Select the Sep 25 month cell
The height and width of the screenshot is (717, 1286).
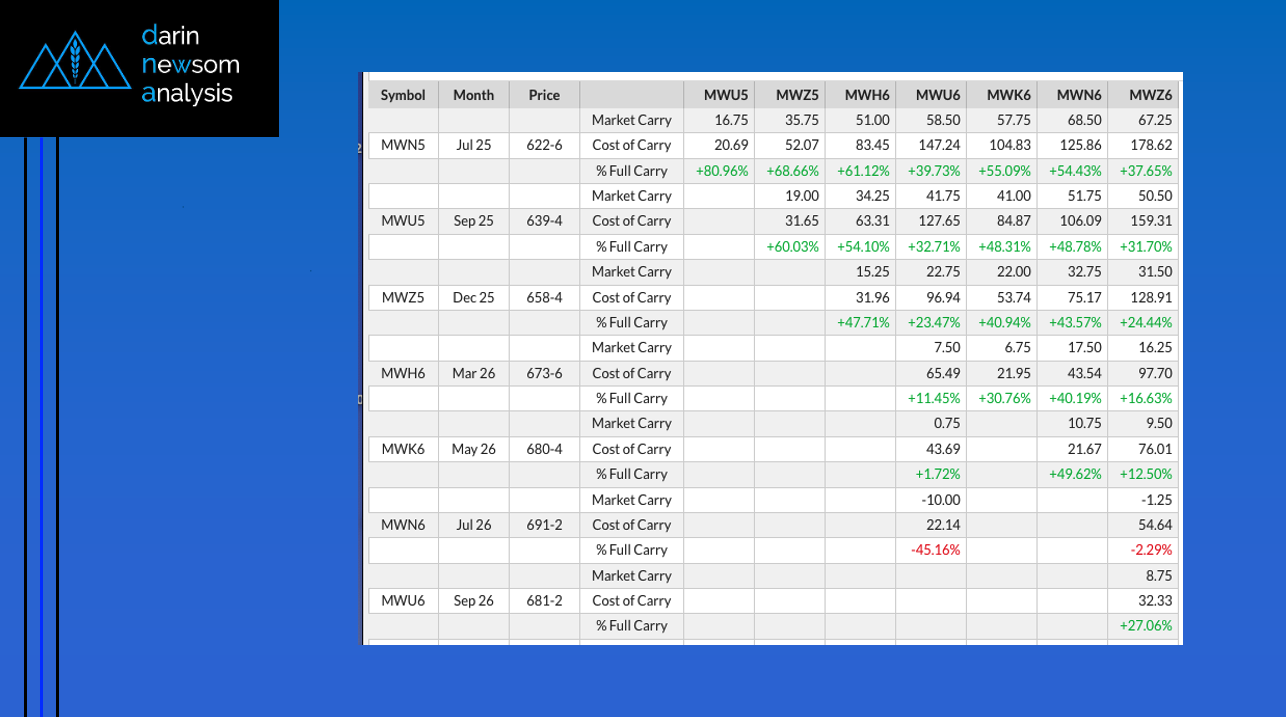(x=473, y=221)
